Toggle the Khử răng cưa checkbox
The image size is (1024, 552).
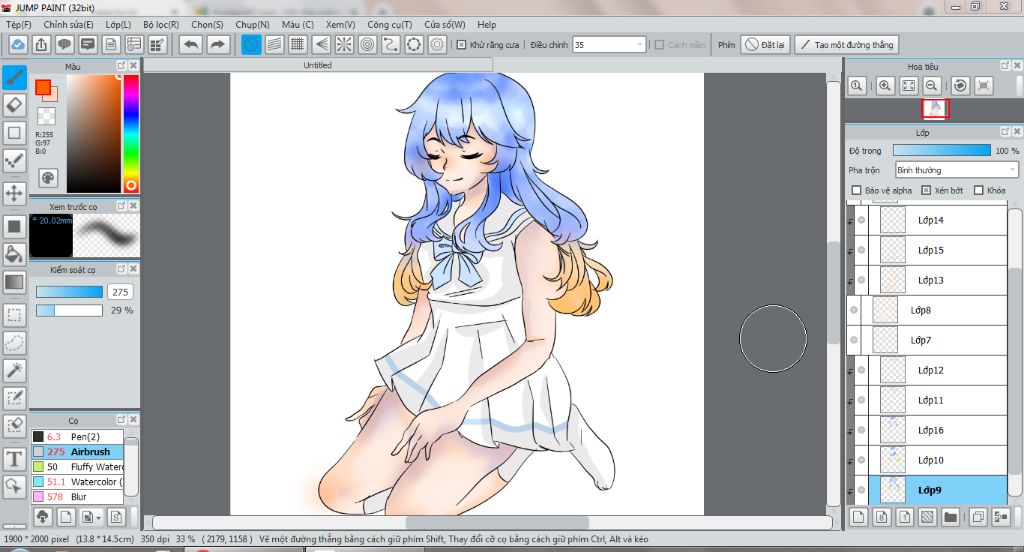pyautogui.click(x=461, y=45)
